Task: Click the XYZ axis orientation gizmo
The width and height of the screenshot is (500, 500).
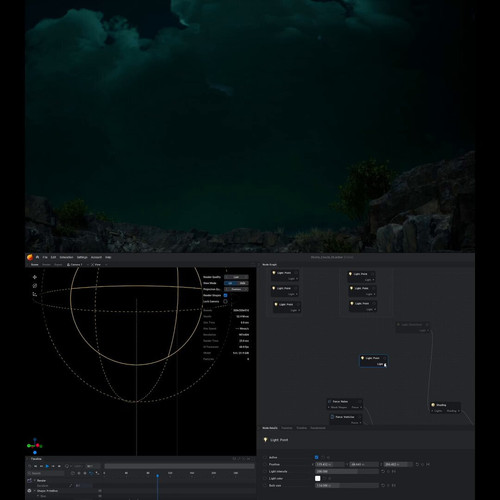Action: click(35, 446)
